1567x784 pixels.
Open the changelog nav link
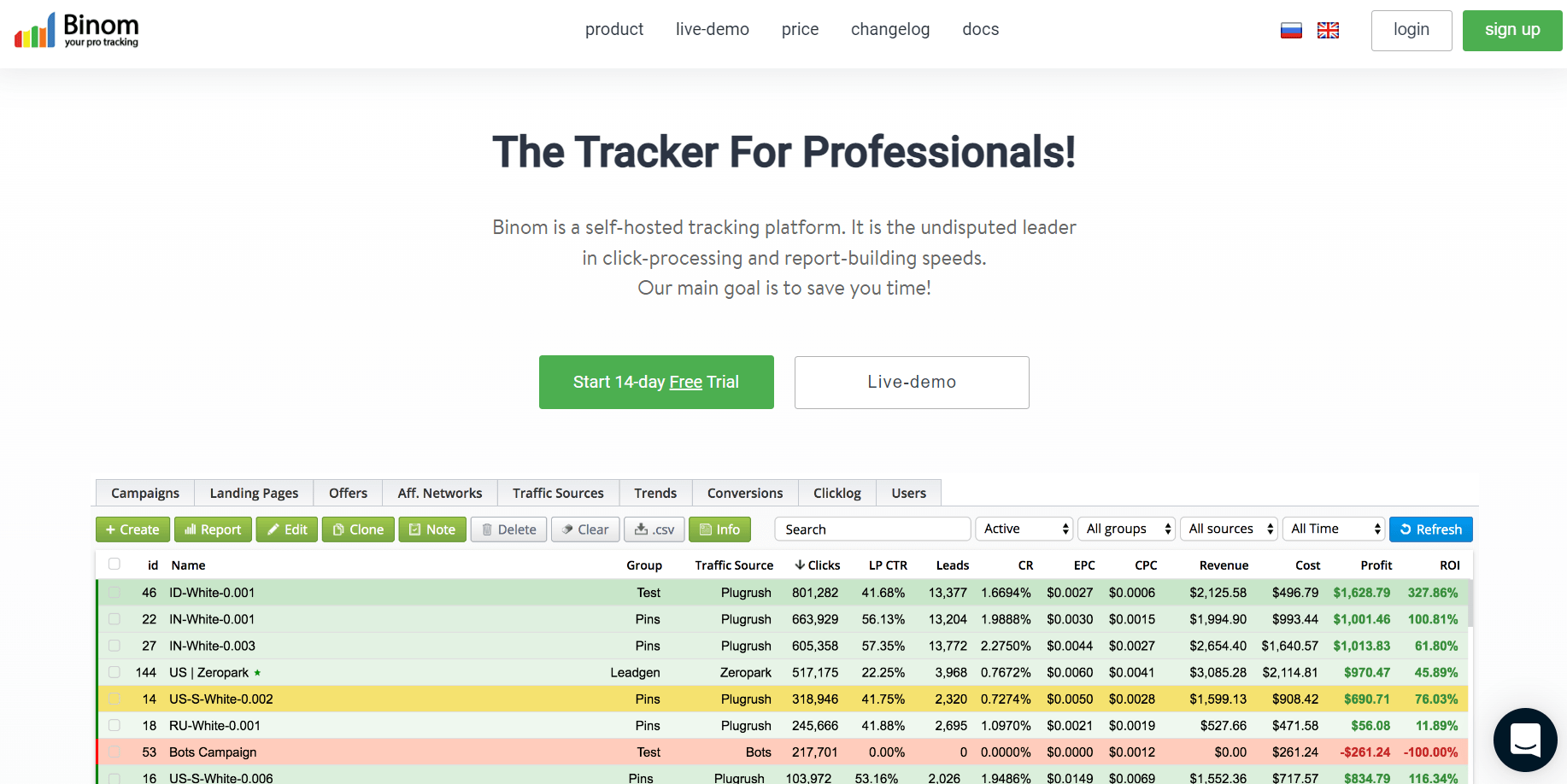pos(890,29)
